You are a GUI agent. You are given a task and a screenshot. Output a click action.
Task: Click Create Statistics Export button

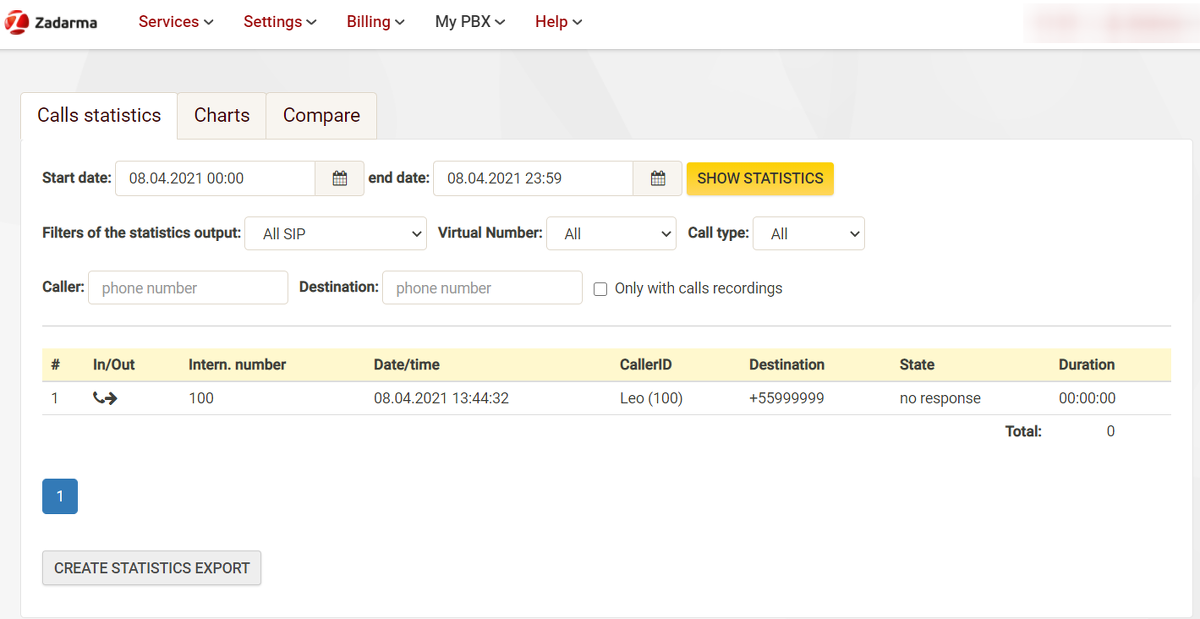coord(152,568)
